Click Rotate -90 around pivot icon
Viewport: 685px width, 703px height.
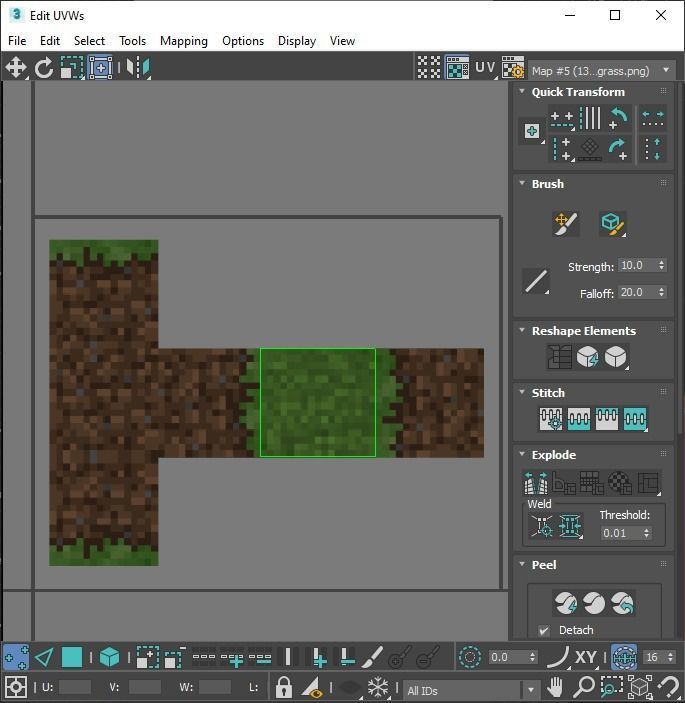point(619,119)
